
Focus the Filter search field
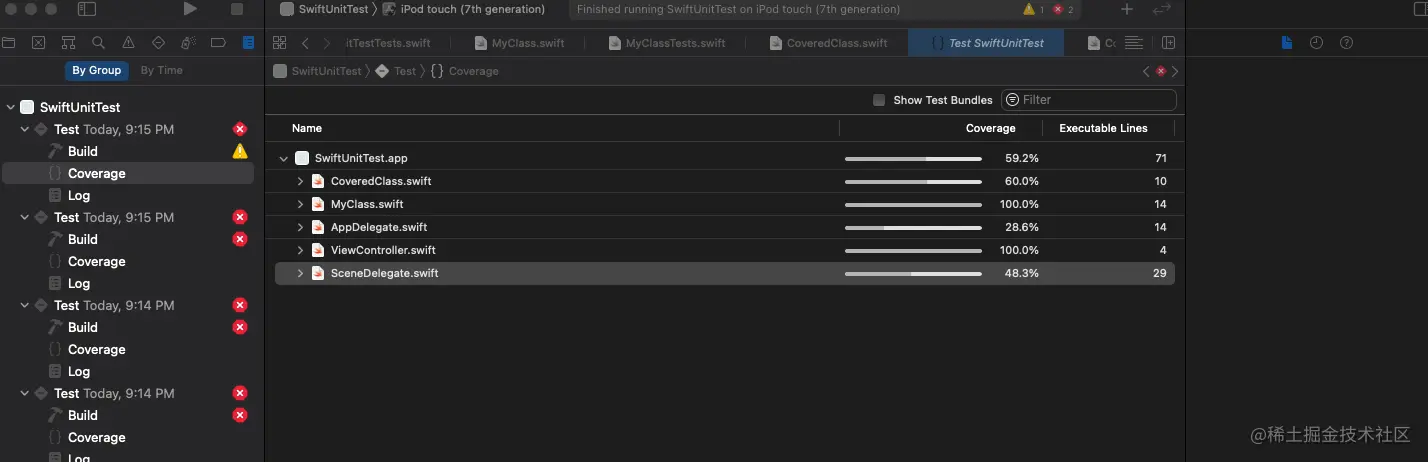[x=1089, y=100]
